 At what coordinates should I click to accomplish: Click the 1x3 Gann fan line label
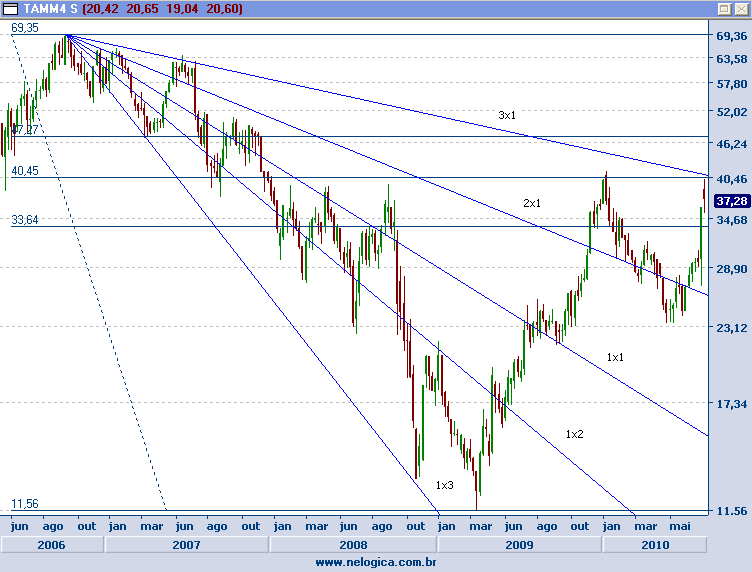tap(444, 485)
